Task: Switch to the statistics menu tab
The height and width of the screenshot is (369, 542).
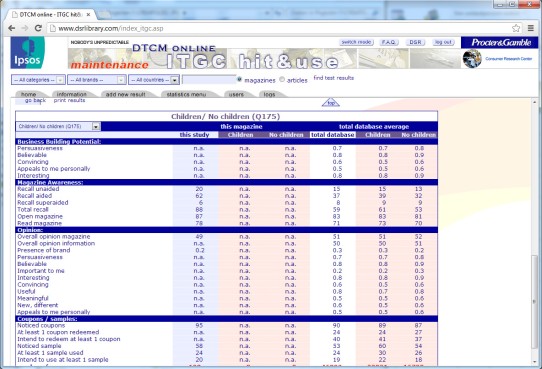Action: 186,94
